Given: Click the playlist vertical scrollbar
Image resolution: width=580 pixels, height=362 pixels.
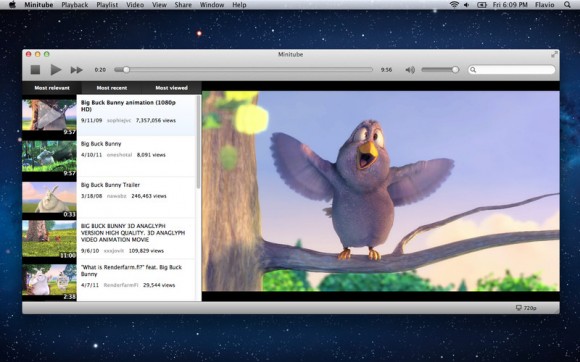Looking at the screenshot, I should [198, 142].
